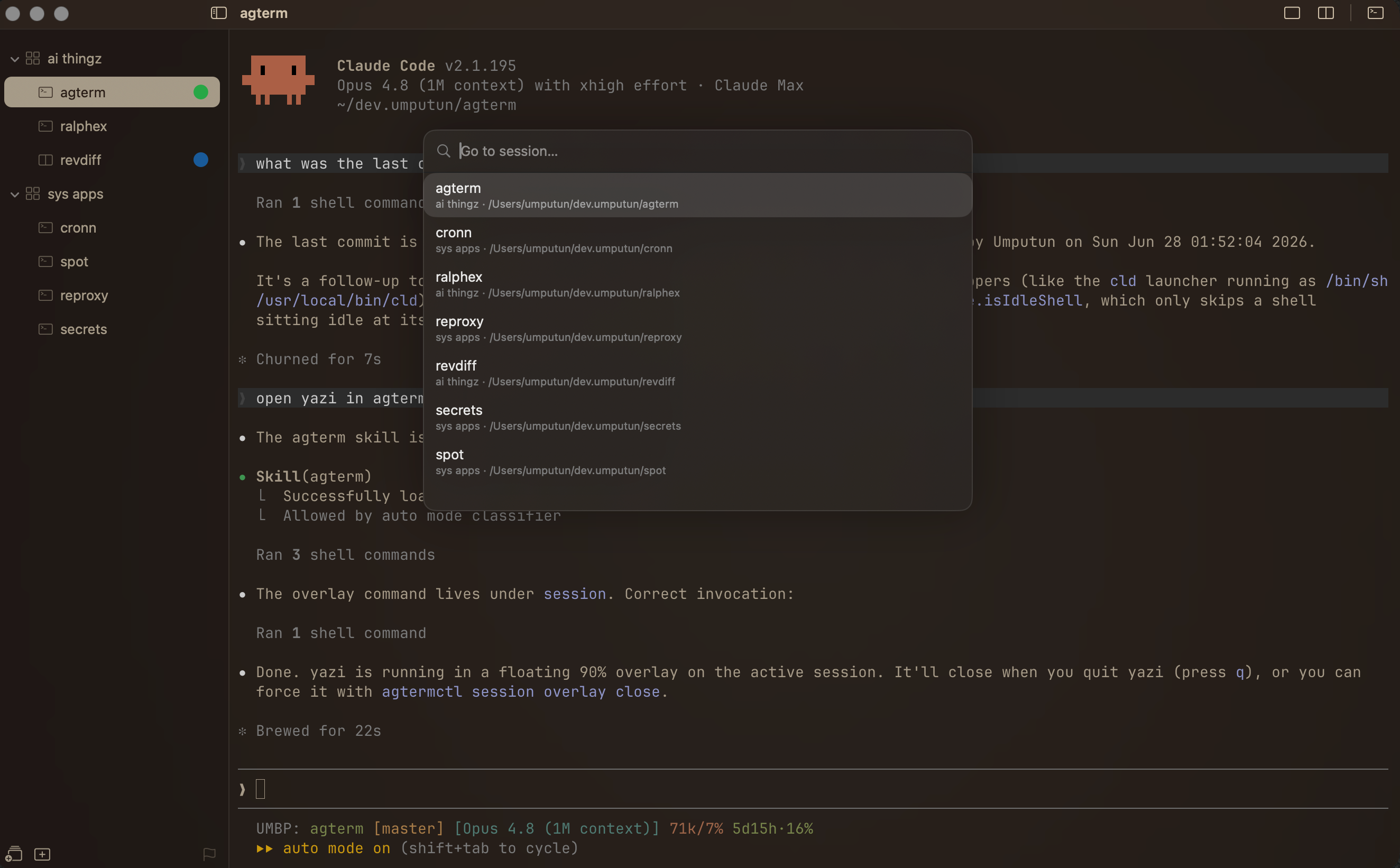Click the Claude Code prompt input line
The width and height of the screenshot is (1400, 868).
point(813,789)
